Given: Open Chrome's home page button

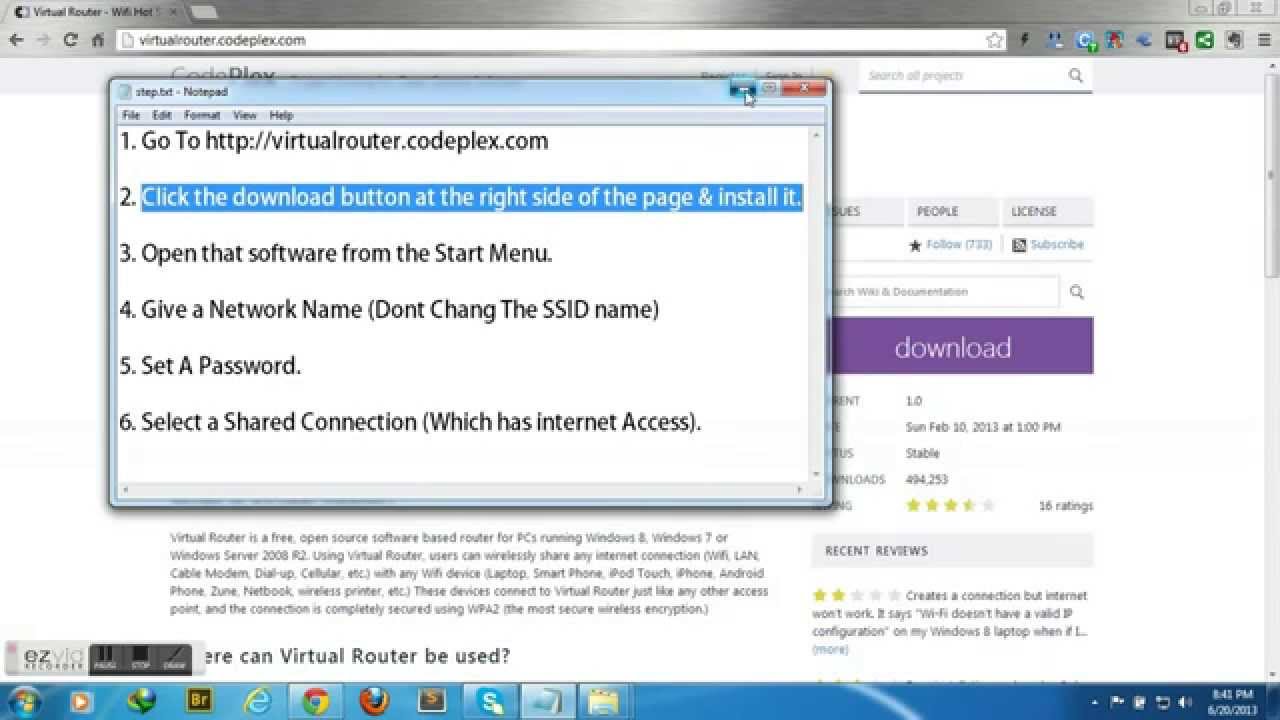Looking at the screenshot, I should 98,40.
